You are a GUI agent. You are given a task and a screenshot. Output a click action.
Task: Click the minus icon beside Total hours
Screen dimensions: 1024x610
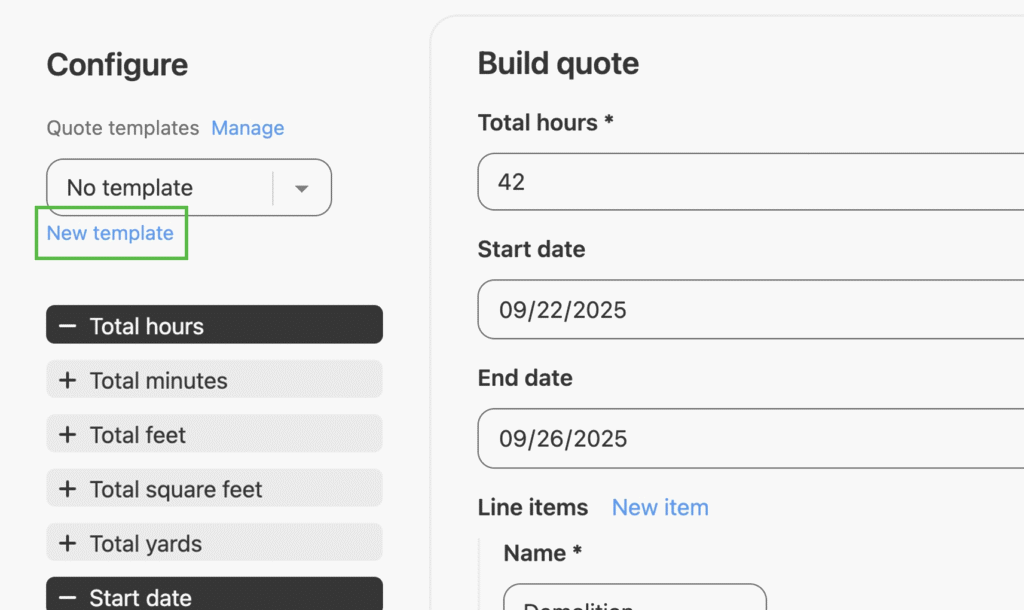68,326
